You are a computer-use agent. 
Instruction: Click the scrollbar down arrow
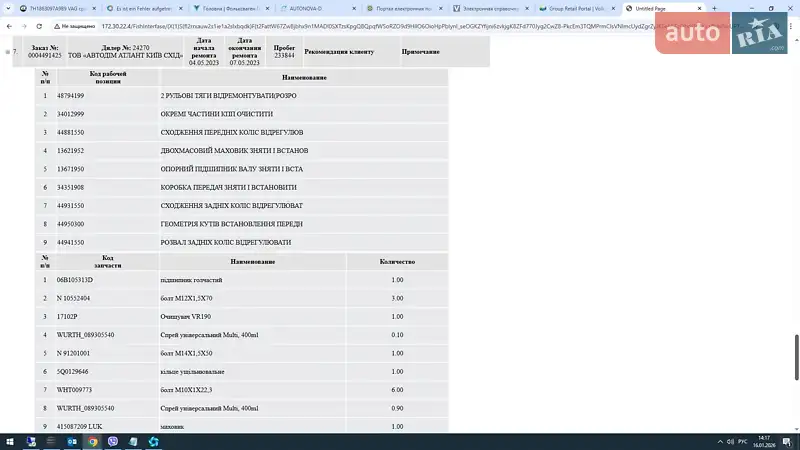(x=796, y=430)
